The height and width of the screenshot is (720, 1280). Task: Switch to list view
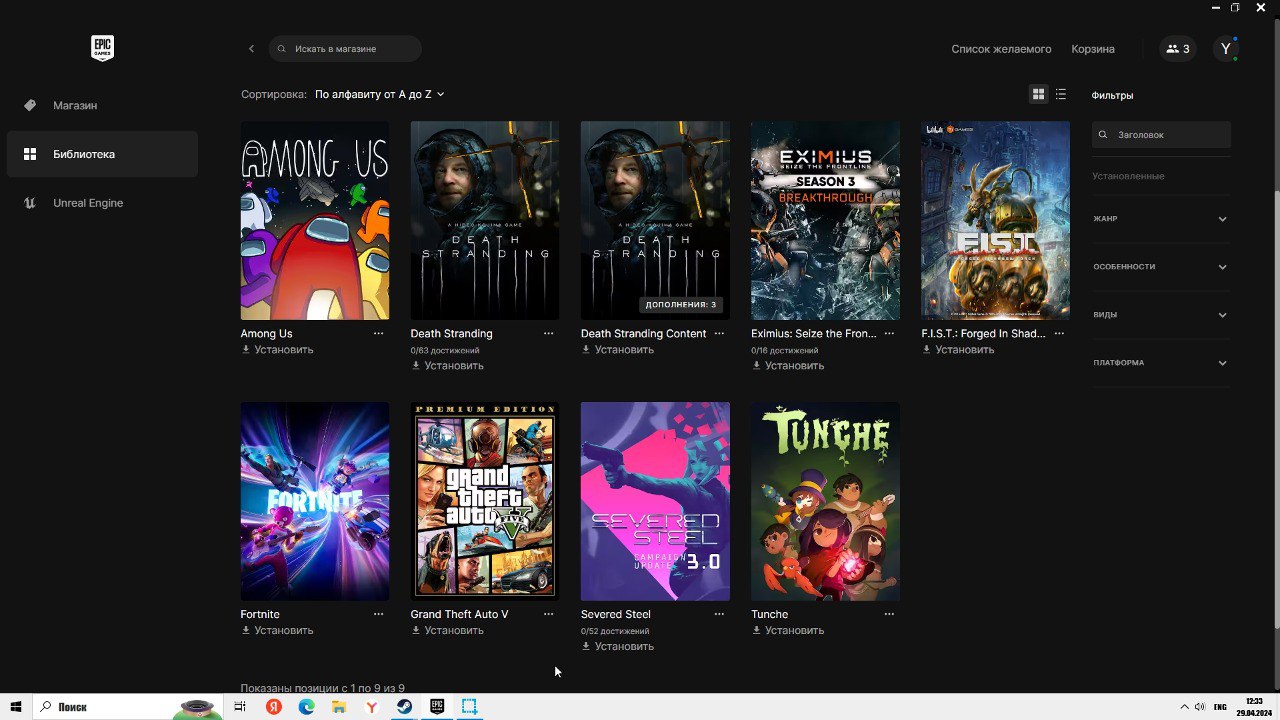tap(1061, 94)
